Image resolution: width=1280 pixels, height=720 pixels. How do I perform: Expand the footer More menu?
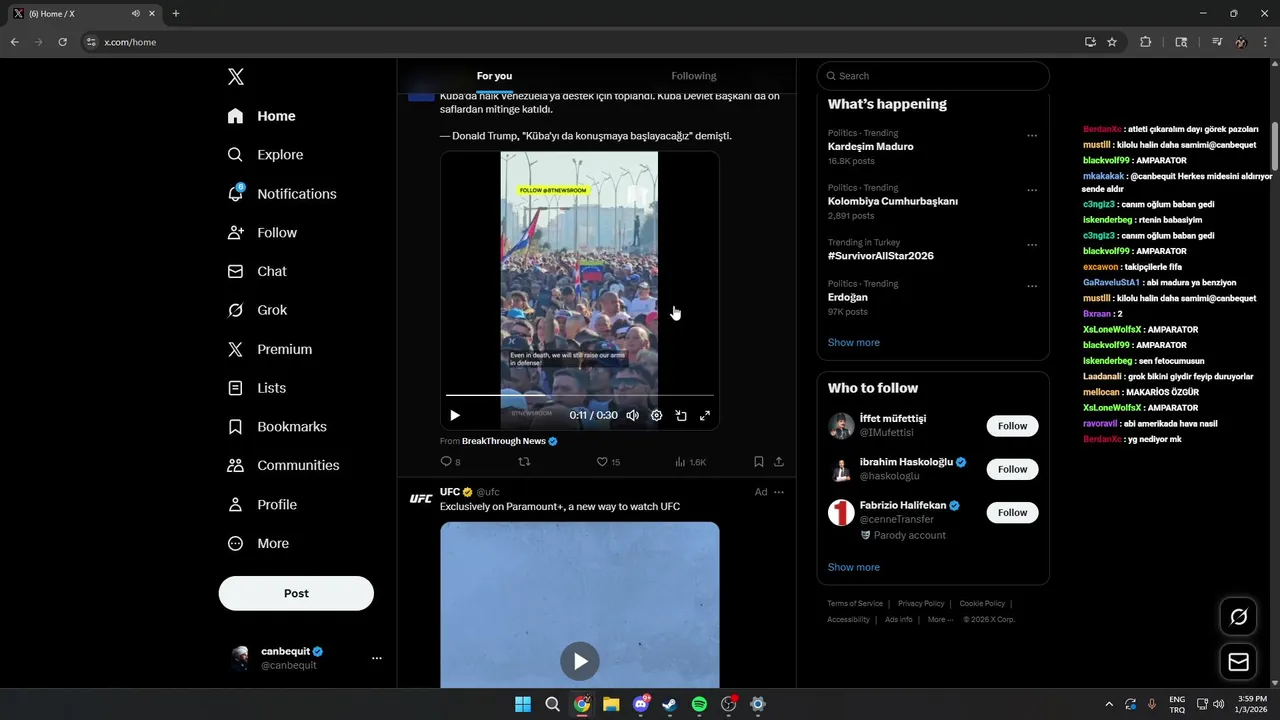tap(940, 620)
